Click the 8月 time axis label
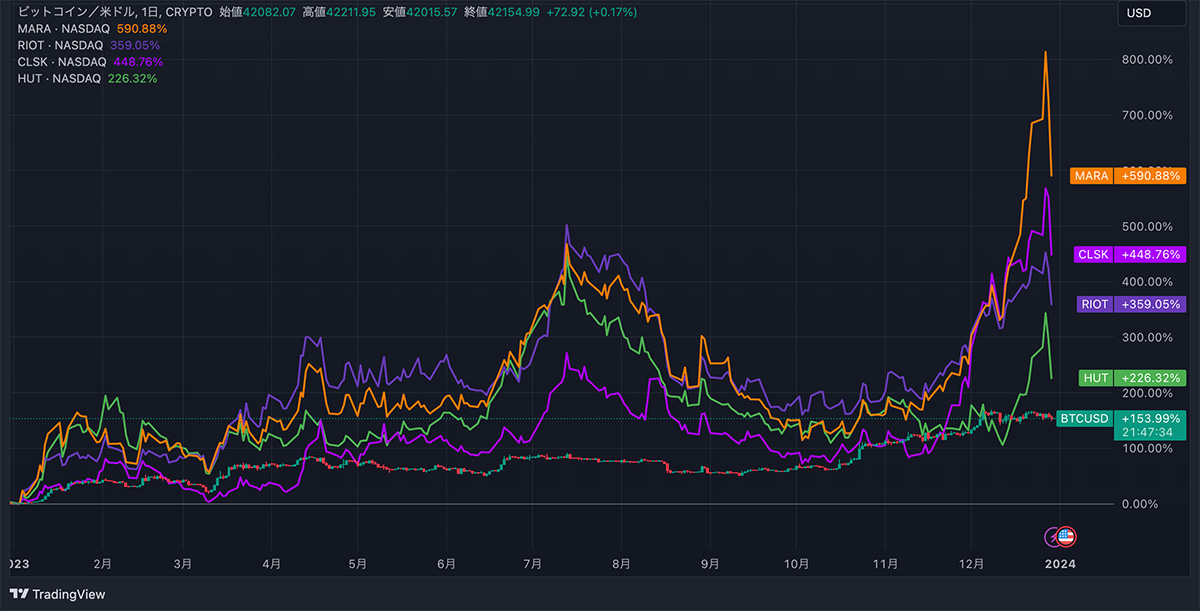The height and width of the screenshot is (611, 1200). [x=621, y=564]
